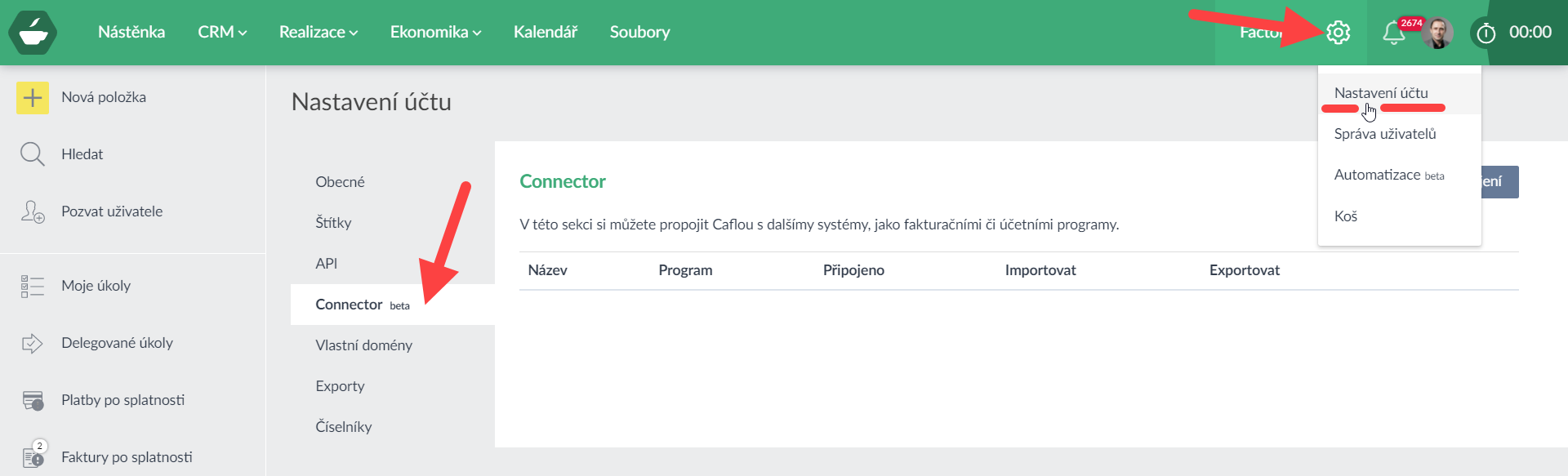This screenshot has width=1568, height=476.
Task: Click the Pozvat uživatele icon
Action: point(33,211)
